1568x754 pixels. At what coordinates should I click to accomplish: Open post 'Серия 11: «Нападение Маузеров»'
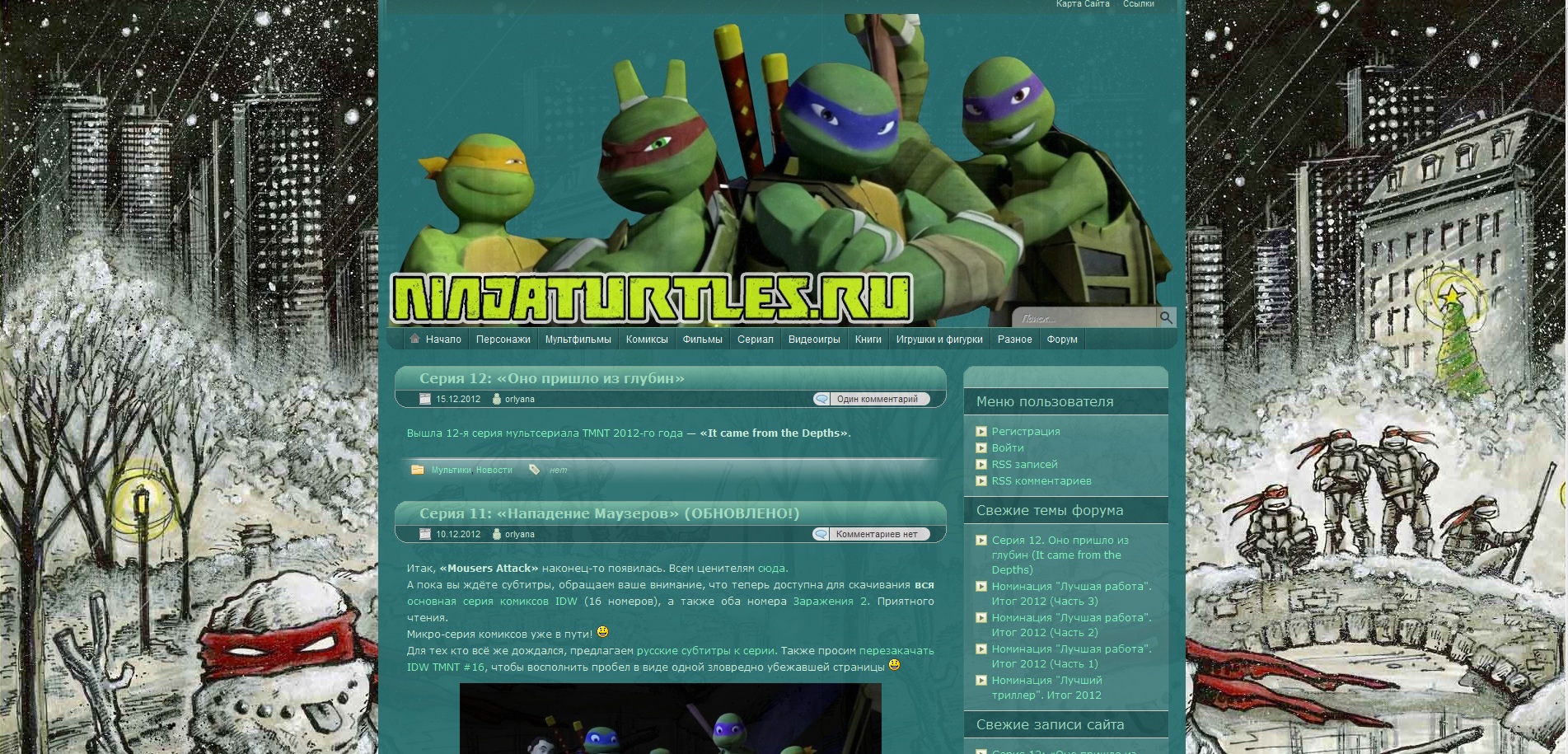[609, 513]
